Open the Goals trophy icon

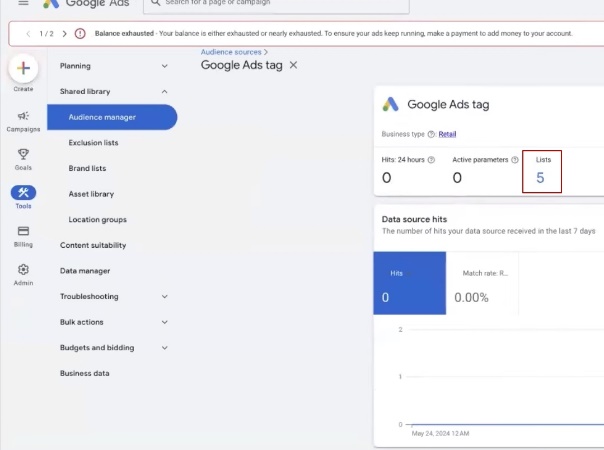tap(23, 155)
